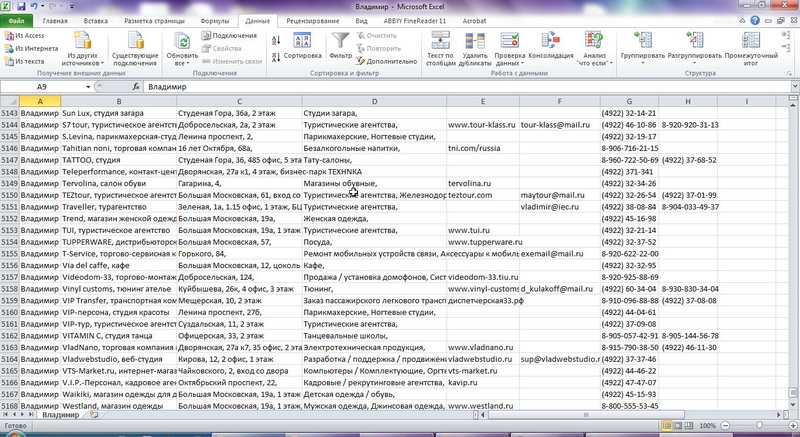Screen dimensions: 800x437
Task: Switch to Рецензирование tab
Action: click(313, 21)
